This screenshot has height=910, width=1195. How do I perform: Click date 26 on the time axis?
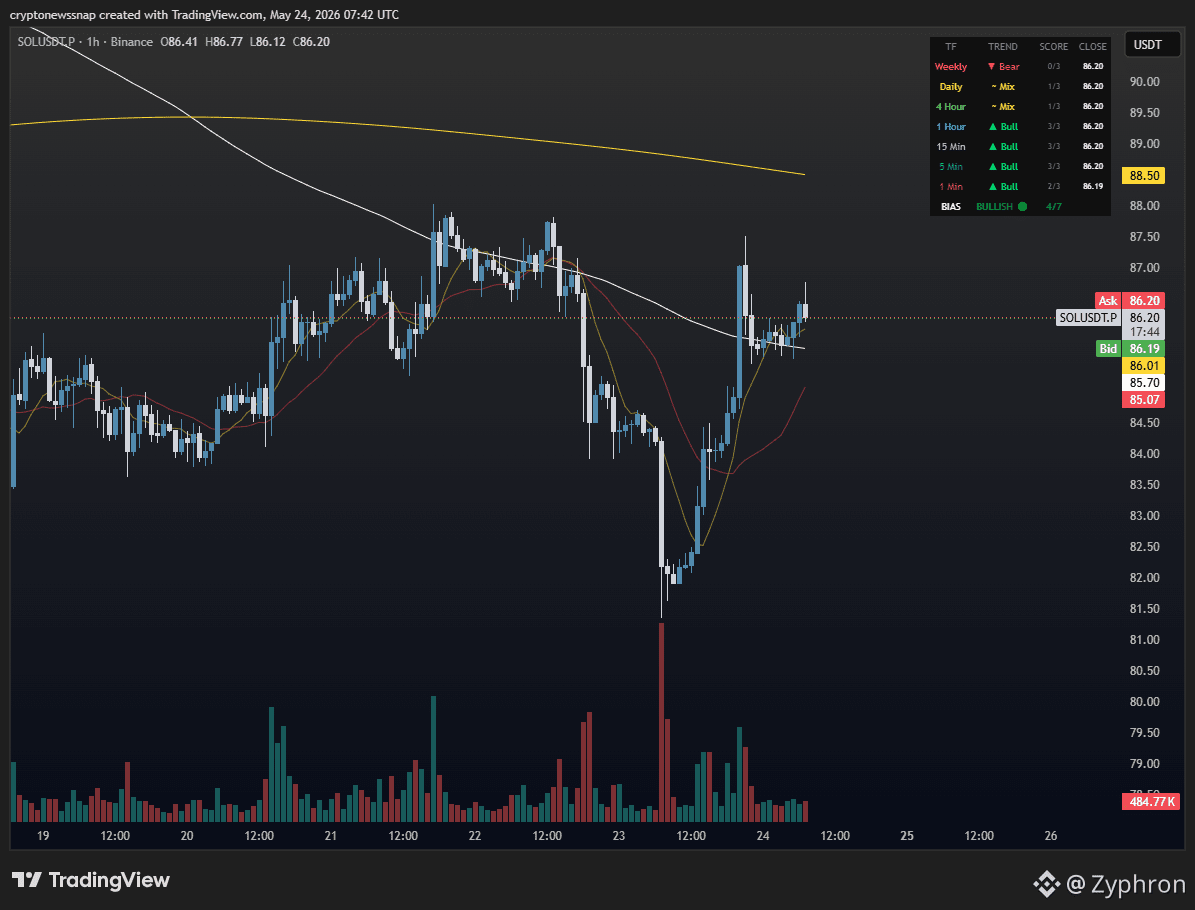click(x=1050, y=836)
